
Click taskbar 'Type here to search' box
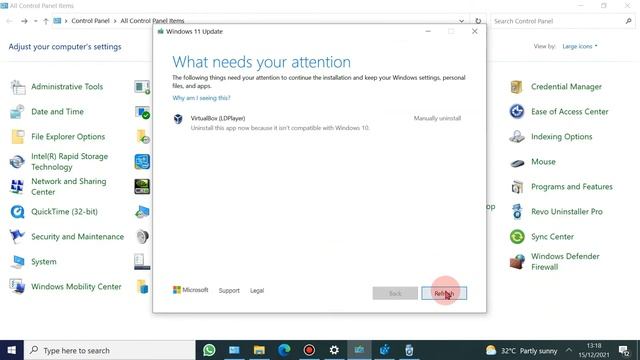109,350
